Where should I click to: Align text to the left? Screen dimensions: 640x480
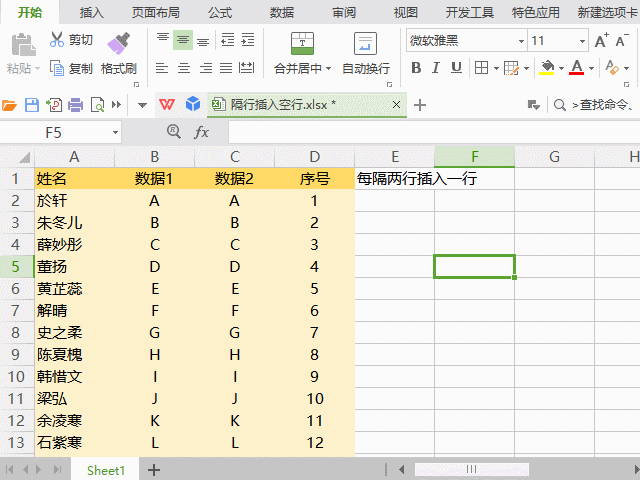162,68
